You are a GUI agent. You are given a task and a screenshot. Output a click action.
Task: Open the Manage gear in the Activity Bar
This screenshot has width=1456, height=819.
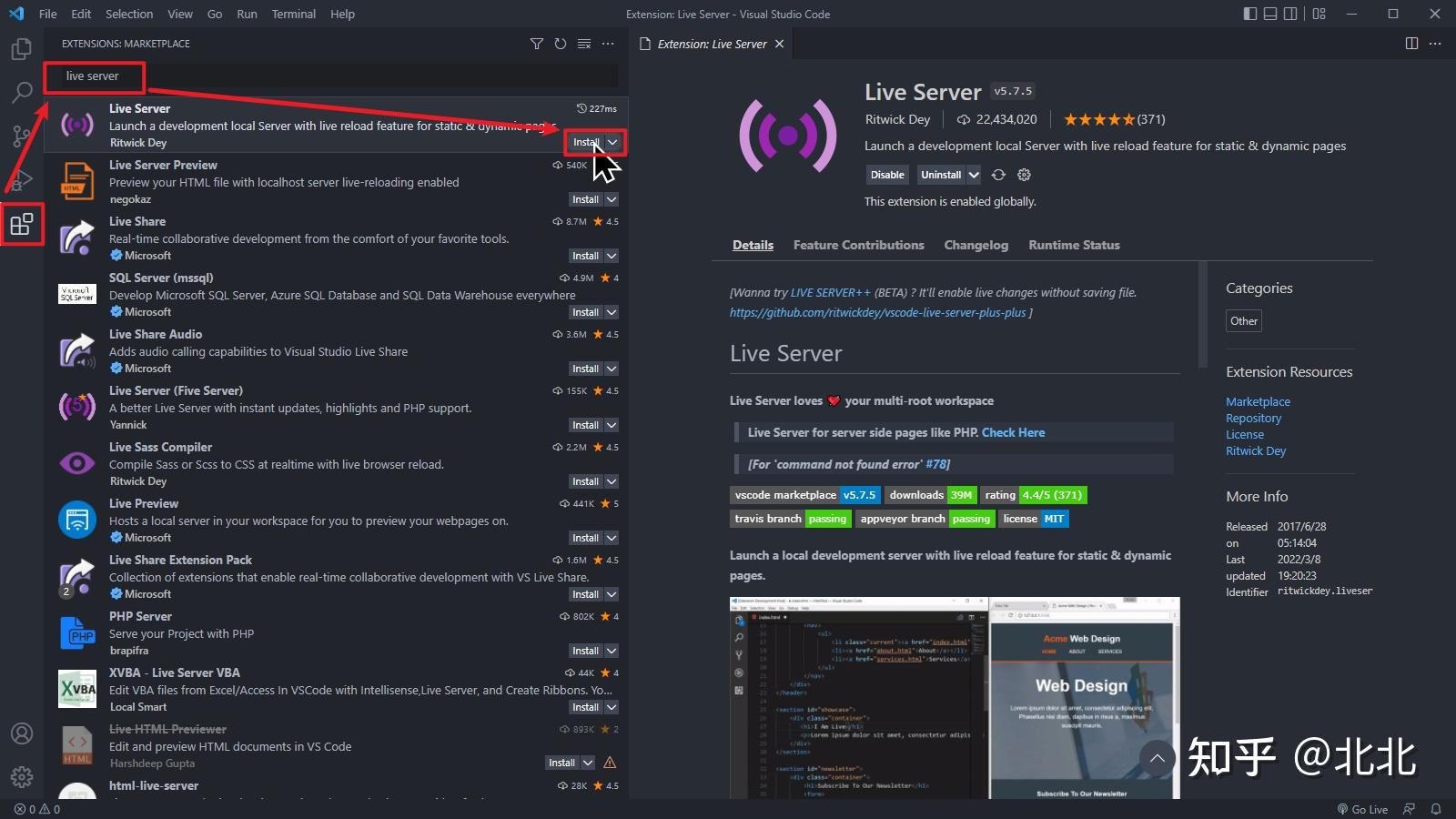(x=22, y=776)
